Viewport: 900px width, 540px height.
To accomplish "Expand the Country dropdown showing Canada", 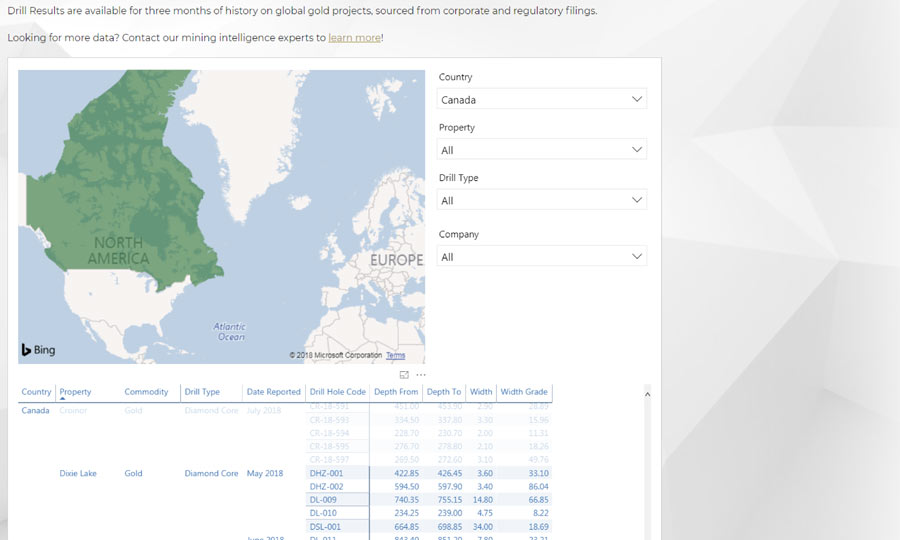I will click(541, 99).
